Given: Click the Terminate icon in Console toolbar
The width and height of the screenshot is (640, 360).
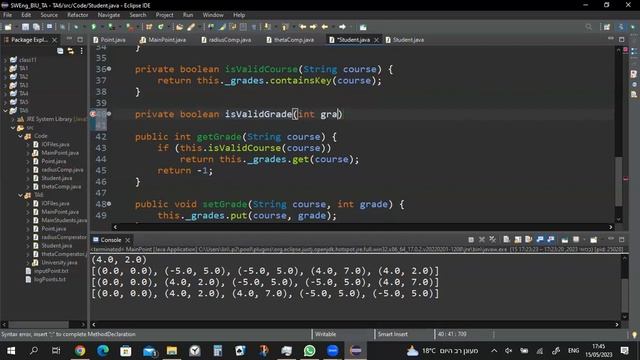Looking at the screenshot, I should [x=471, y=240].
